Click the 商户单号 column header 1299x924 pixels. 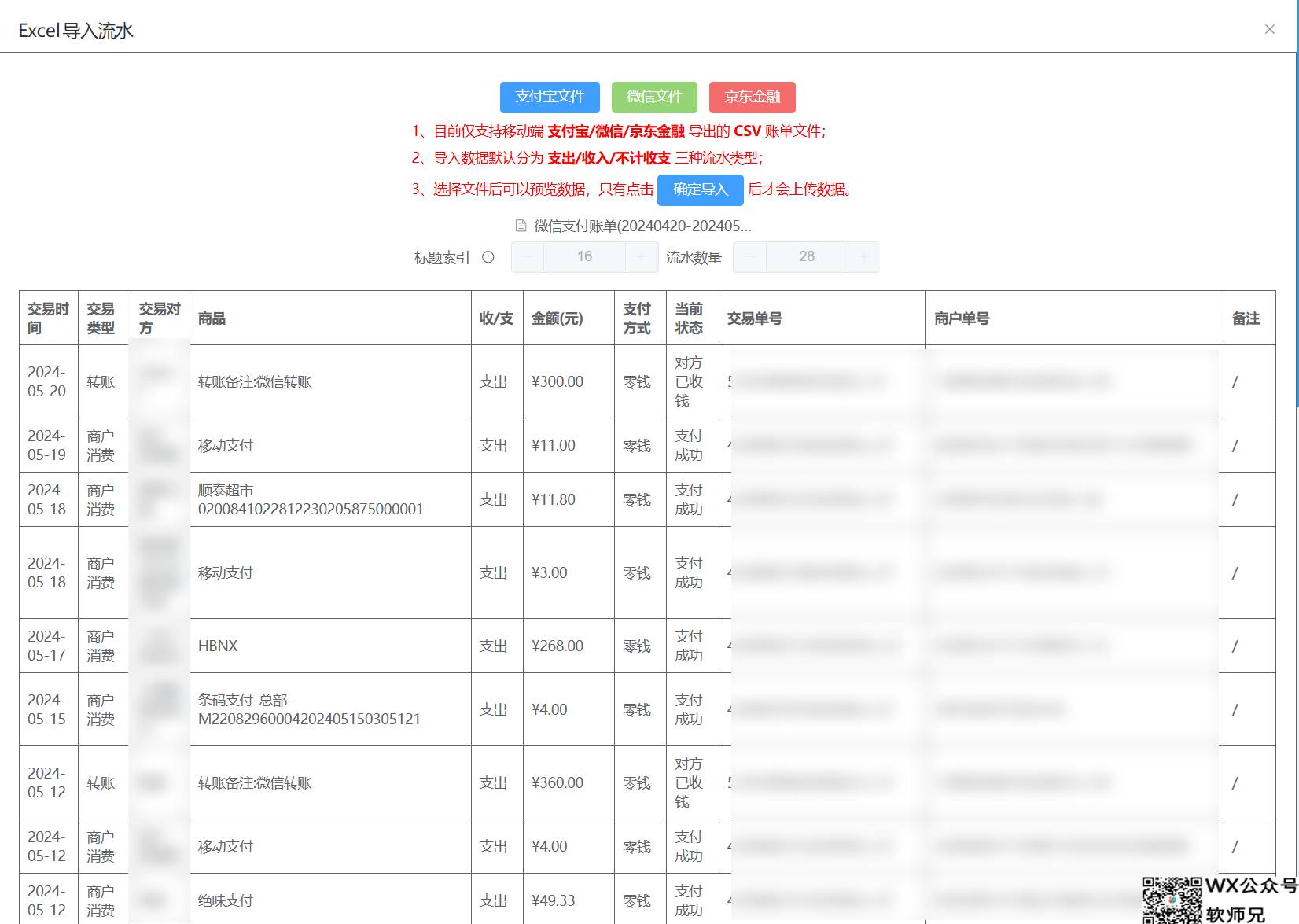[1074, 318]
